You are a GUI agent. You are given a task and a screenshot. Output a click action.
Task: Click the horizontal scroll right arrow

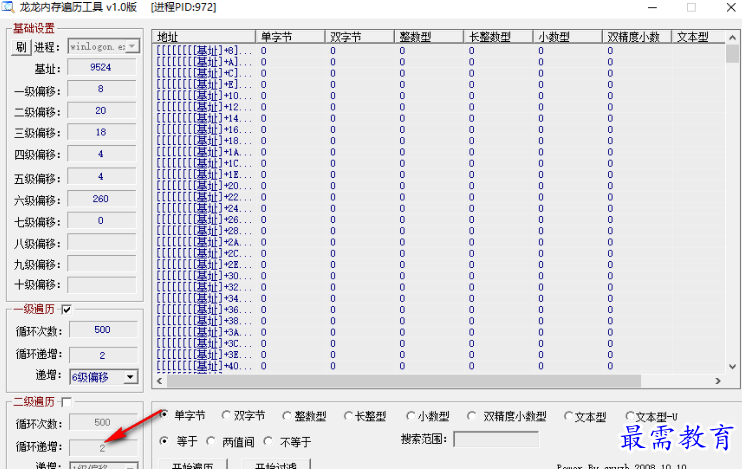click(x=718, y=381)
